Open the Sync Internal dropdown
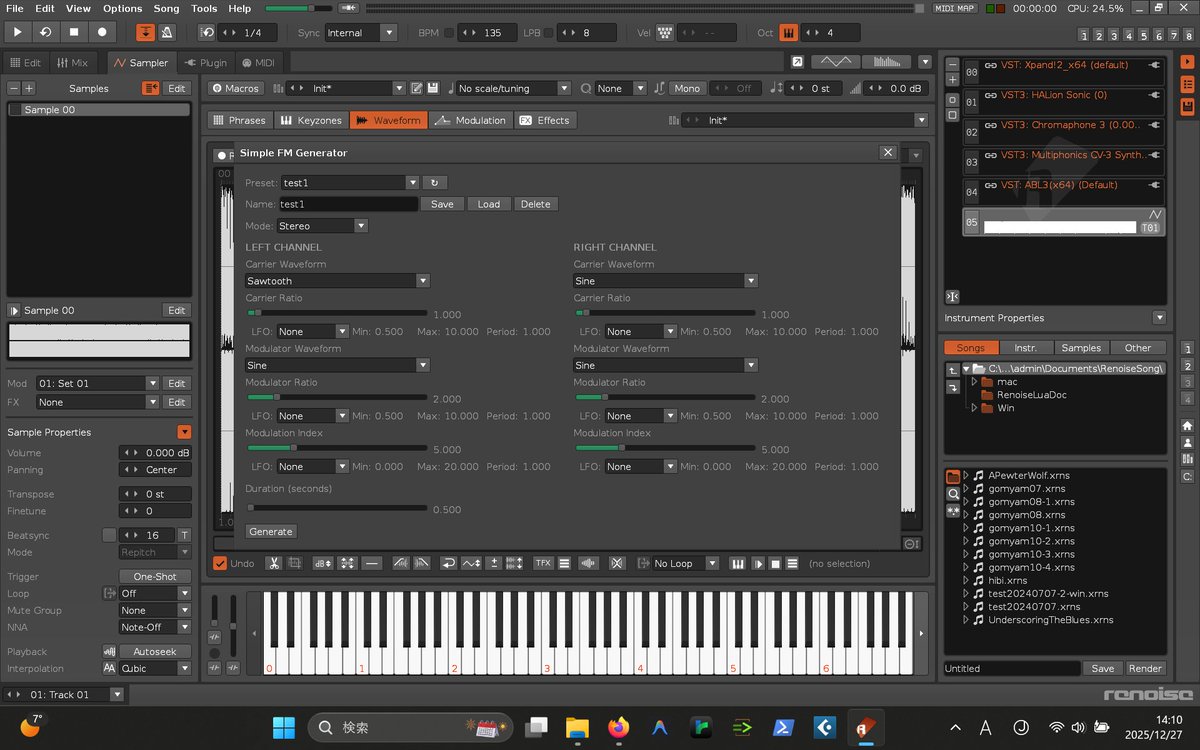The height and width of the screenshot is (750, 1200). pyautogui.click(x=361, y=32)
